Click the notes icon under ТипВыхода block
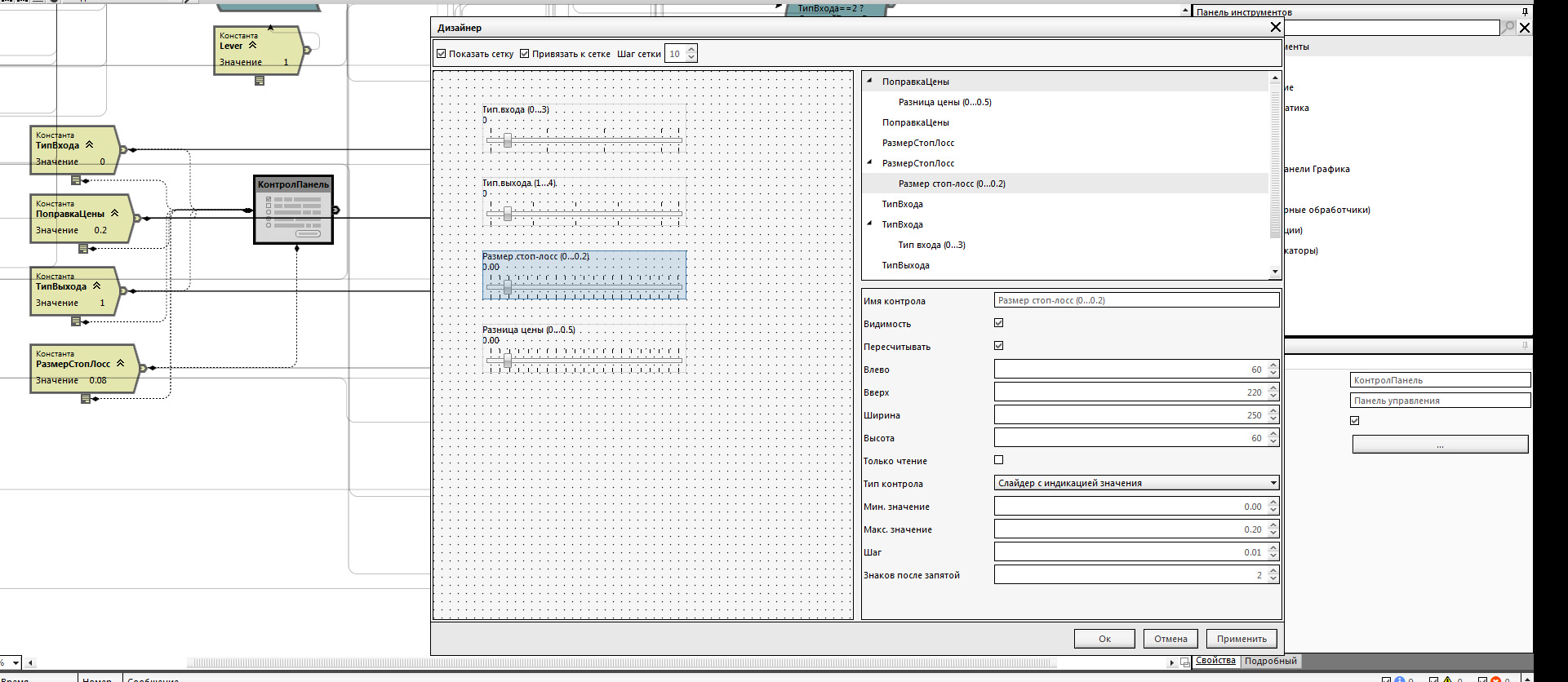This screenshot has width=1568, height=682. point(76,321)
